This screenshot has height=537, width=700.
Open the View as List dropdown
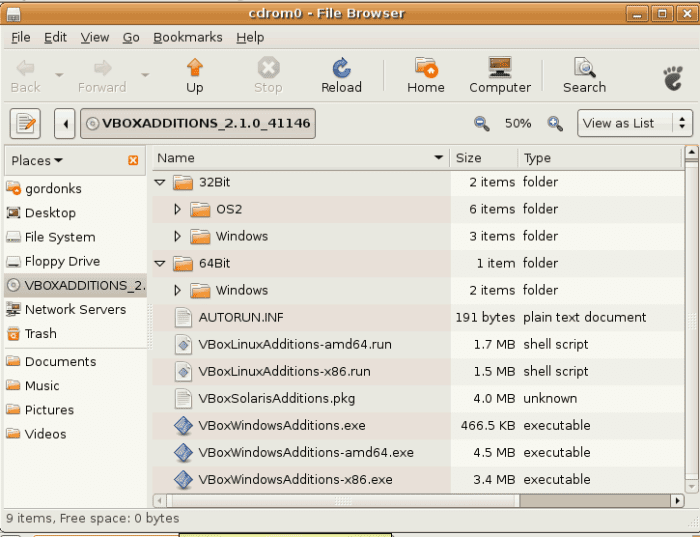pos(634,123)
